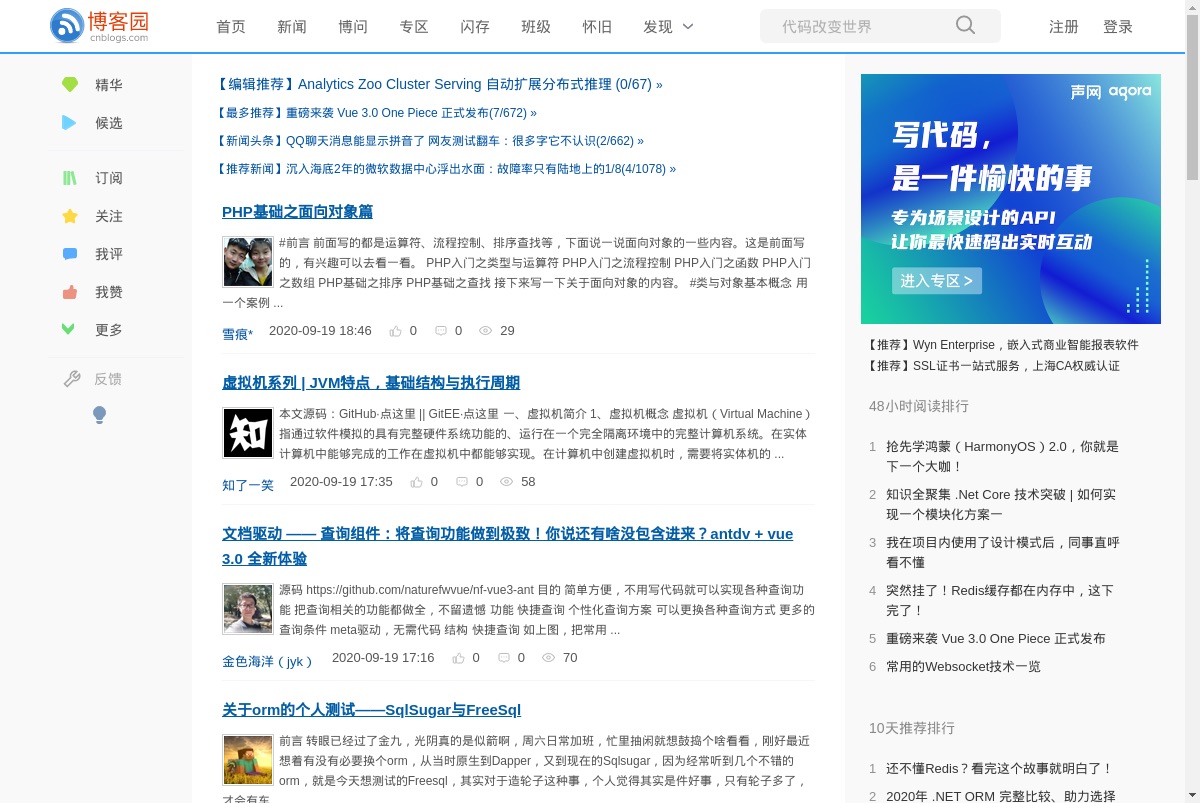The width and height of the screenshot is (1200, 803).
Task: Open the 反馈 wrench icon
Action: (72, 379)
